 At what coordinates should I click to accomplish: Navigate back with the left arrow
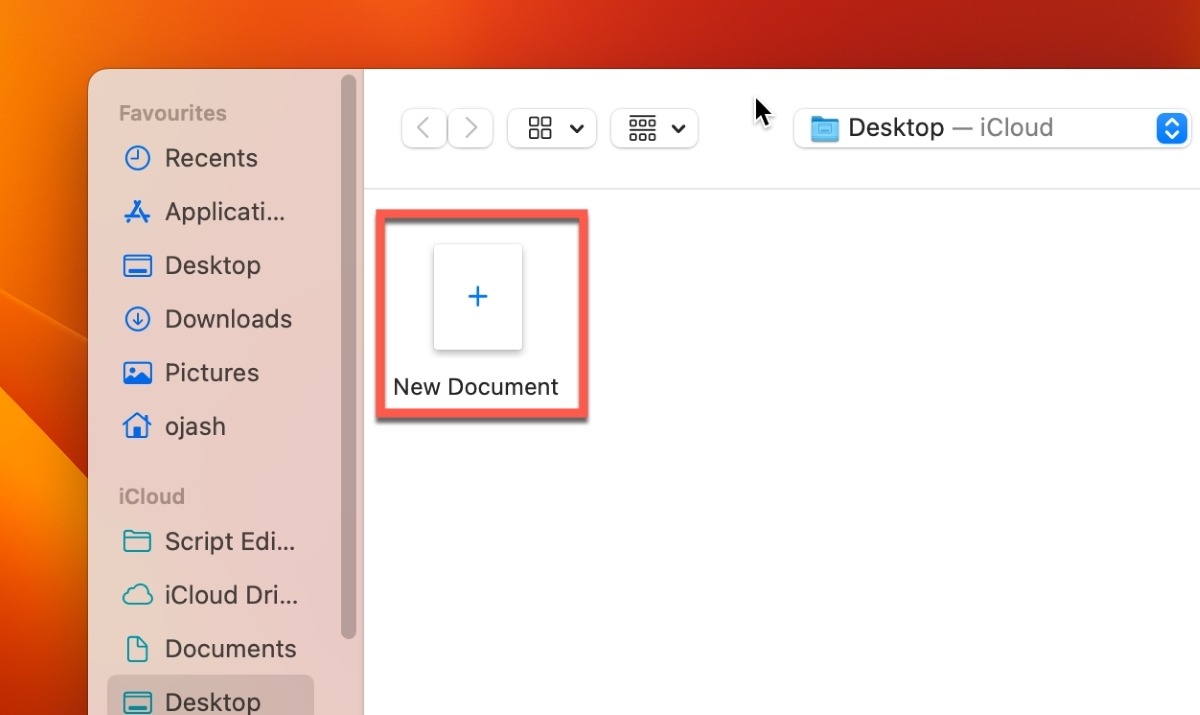coord(423,128)
